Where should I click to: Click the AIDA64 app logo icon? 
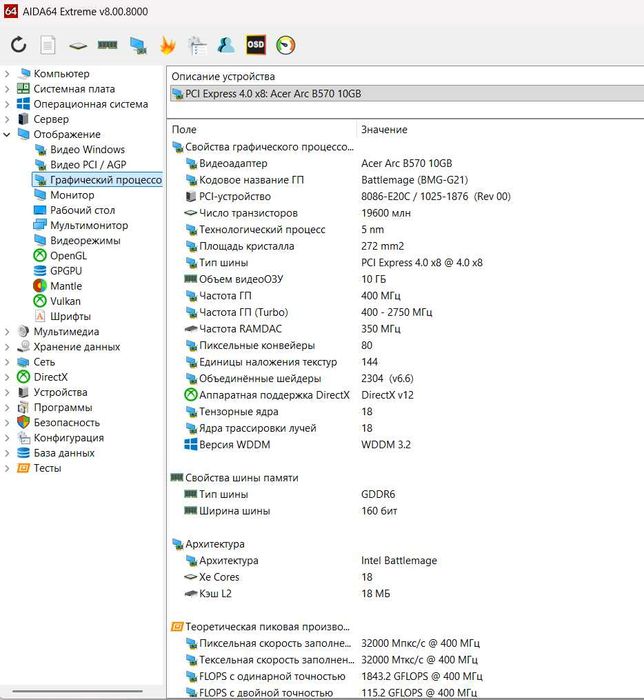pyautogui.click(x=10, y=11)
